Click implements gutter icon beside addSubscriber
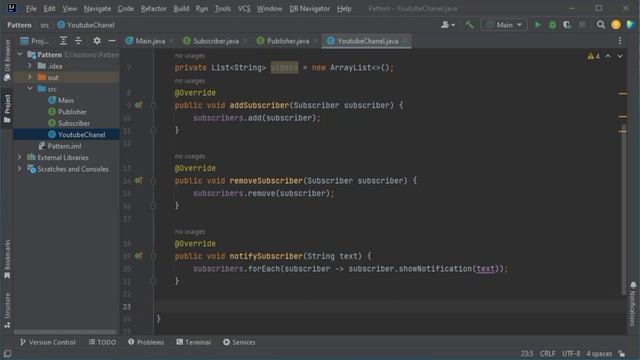This screenshot has height=360, width=640. click(139, 105)
